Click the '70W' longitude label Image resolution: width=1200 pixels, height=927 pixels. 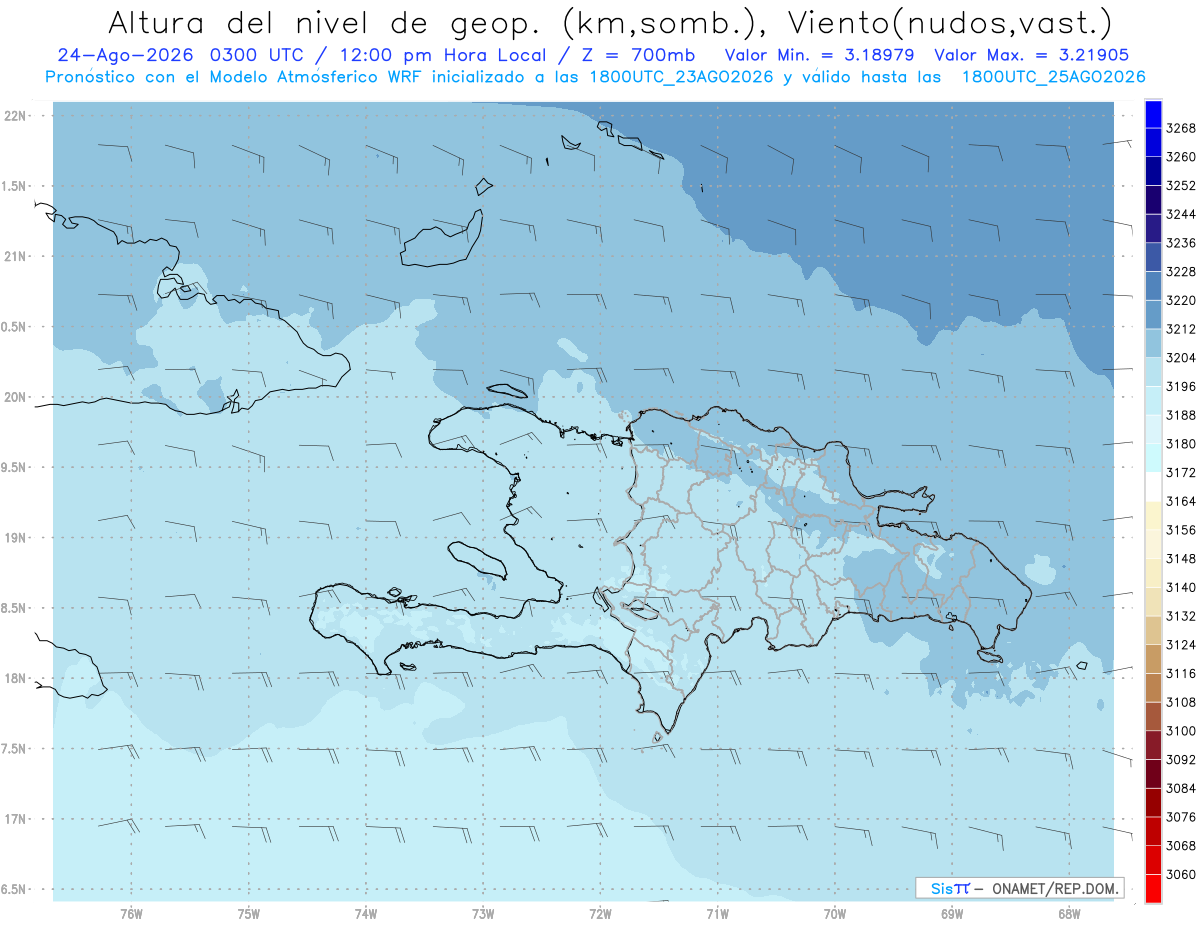point(835,914)
